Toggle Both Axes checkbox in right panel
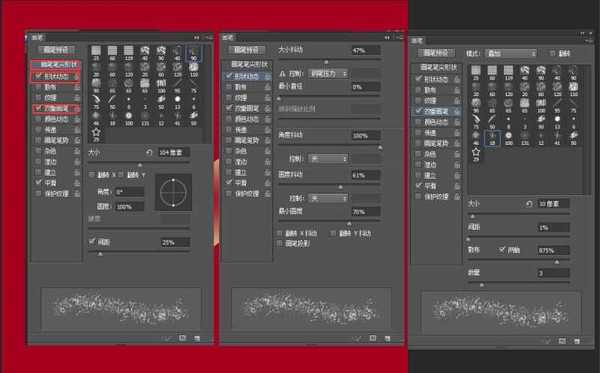 click(502, 250)
